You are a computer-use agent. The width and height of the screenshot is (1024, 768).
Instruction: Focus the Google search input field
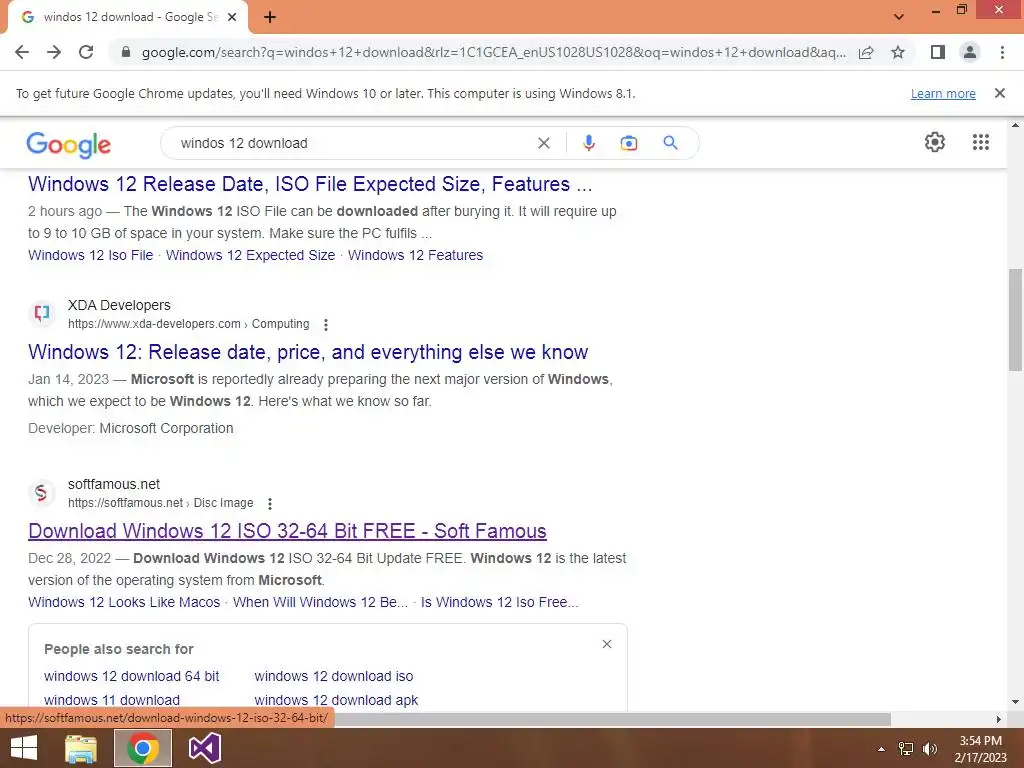[353, 143]
